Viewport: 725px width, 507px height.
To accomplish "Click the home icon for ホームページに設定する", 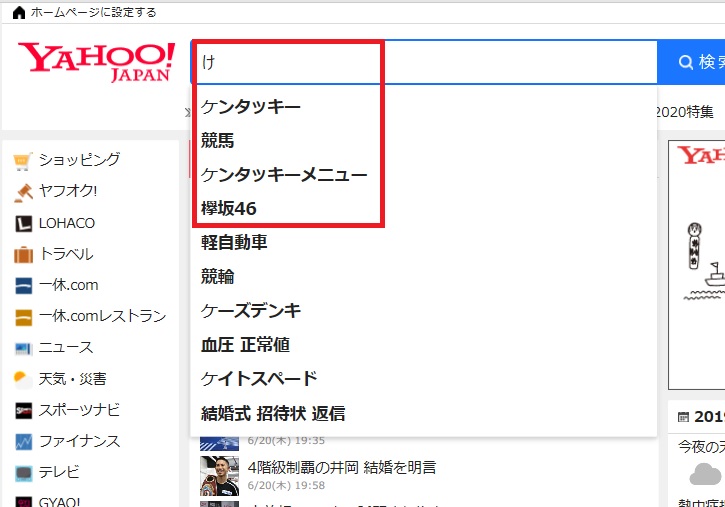I will (x=18, y=12).
